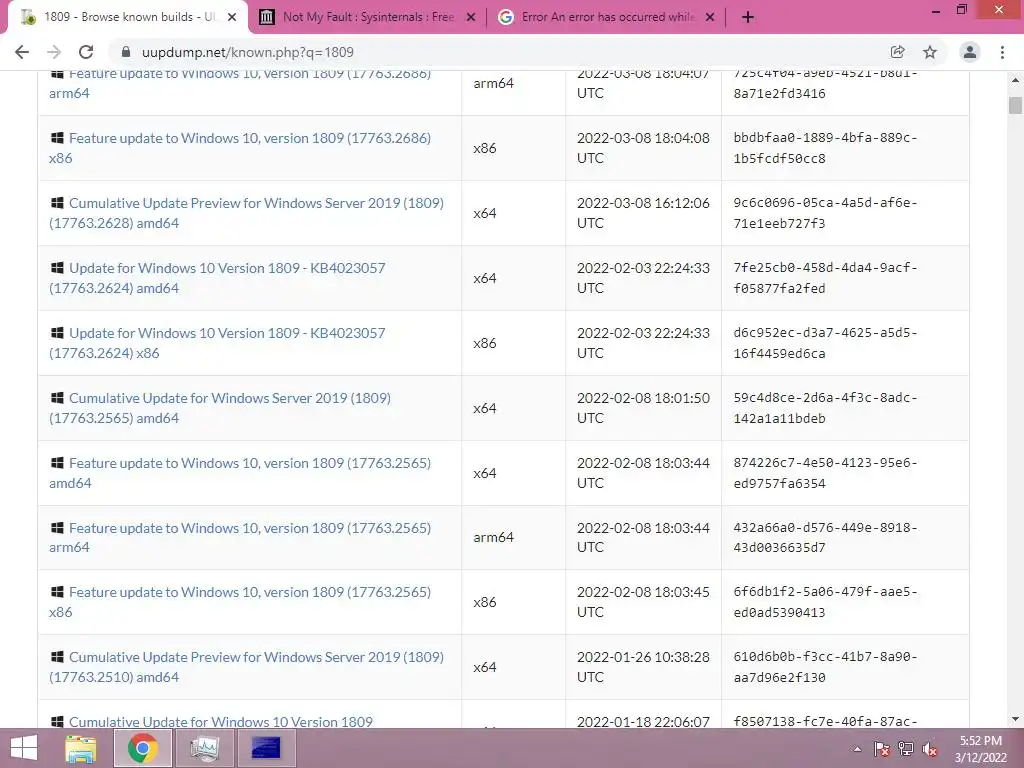Viewport: 1024px width, 768px height.
Task: Click the uupdump.net address field
Action: [x=496, y=52]
